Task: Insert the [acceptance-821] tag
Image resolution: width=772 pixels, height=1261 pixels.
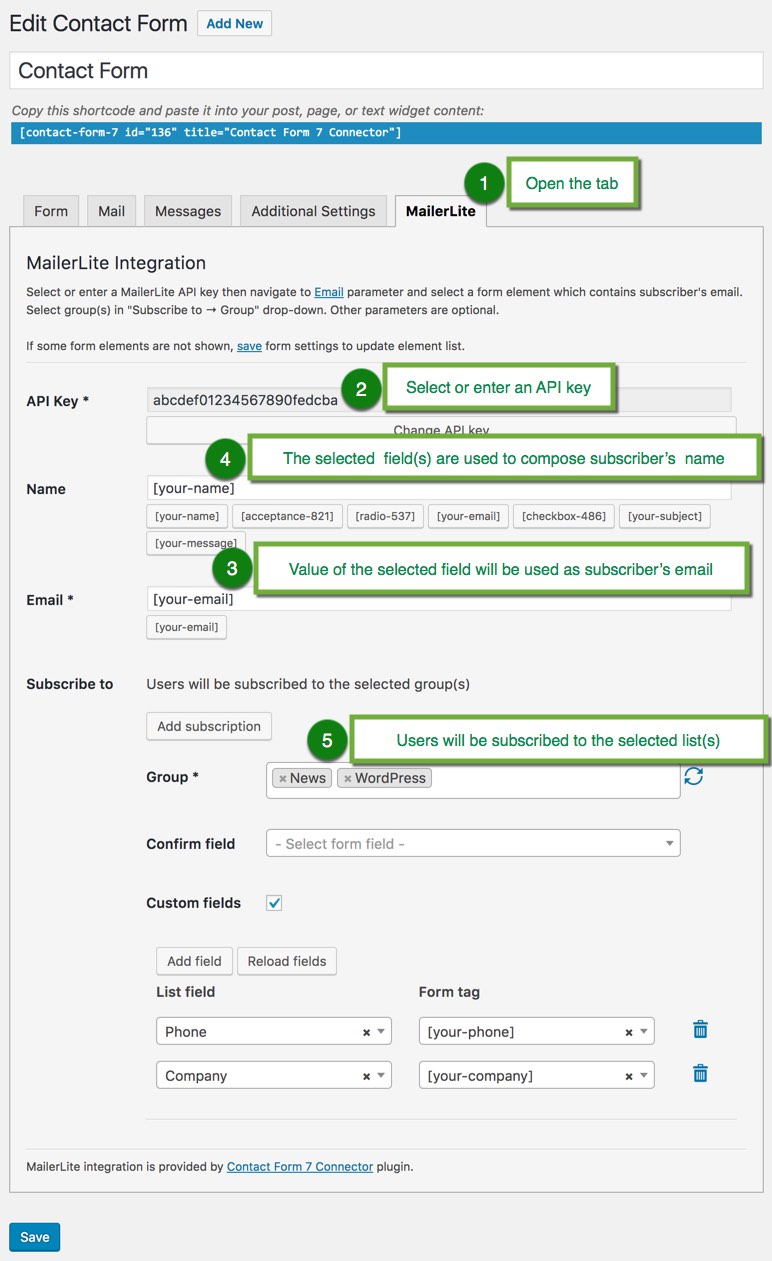Action: click(x=288, y=516)
